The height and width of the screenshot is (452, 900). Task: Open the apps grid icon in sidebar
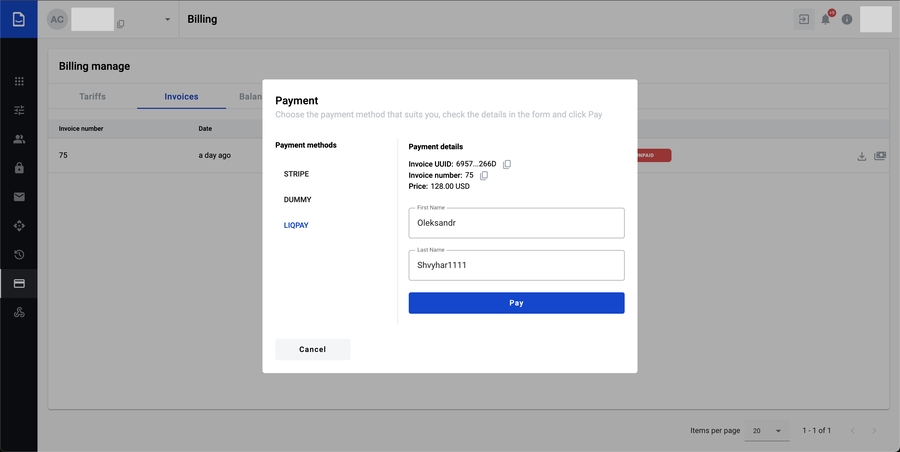pyautogui.click(x=19, y=81)
